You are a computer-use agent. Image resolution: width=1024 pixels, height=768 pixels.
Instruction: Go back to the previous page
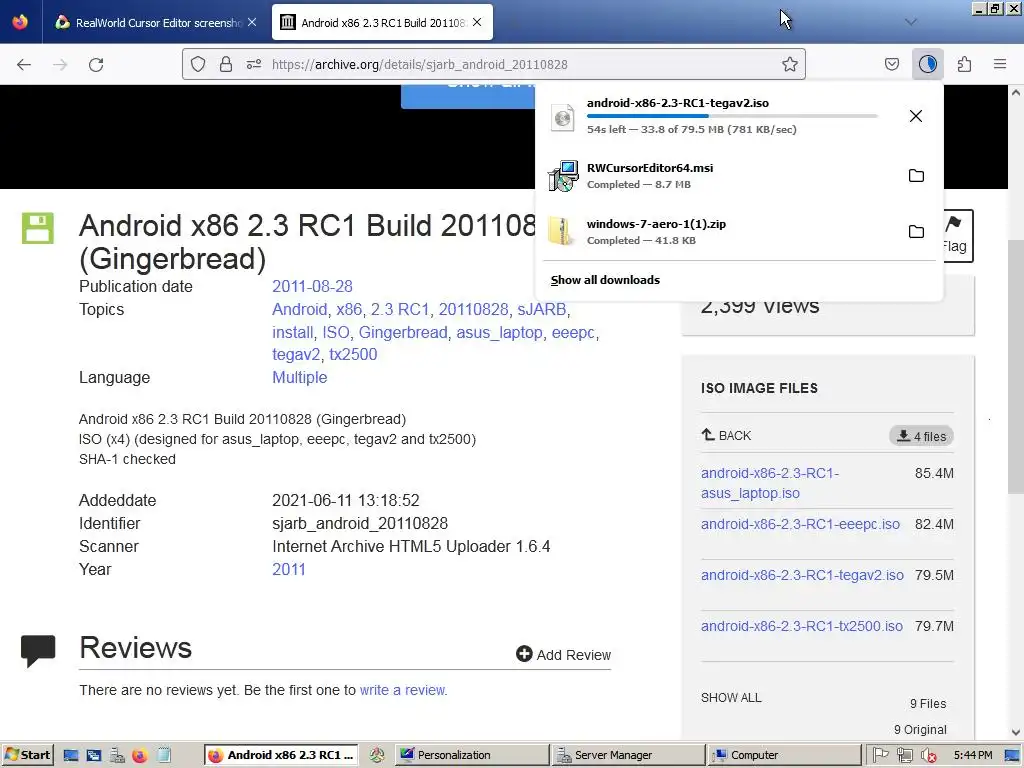(24, 65)
